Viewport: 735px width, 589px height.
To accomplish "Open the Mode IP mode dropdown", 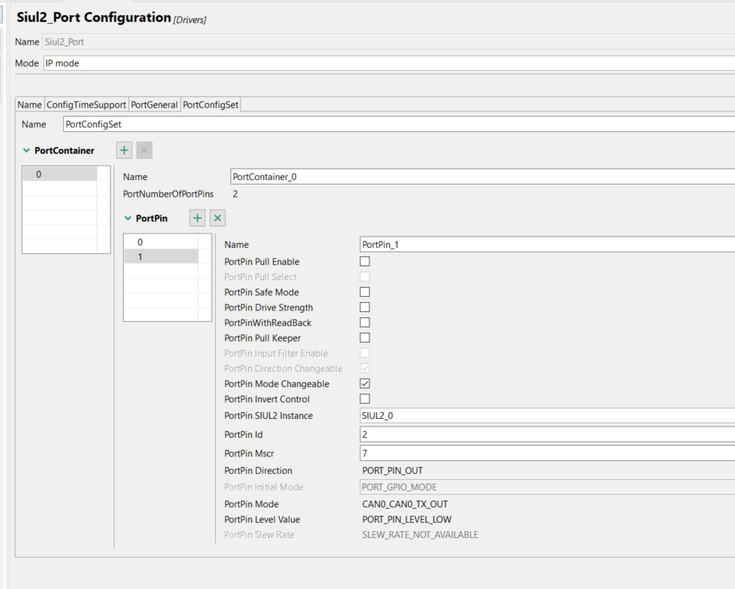I will click(388, 63).
